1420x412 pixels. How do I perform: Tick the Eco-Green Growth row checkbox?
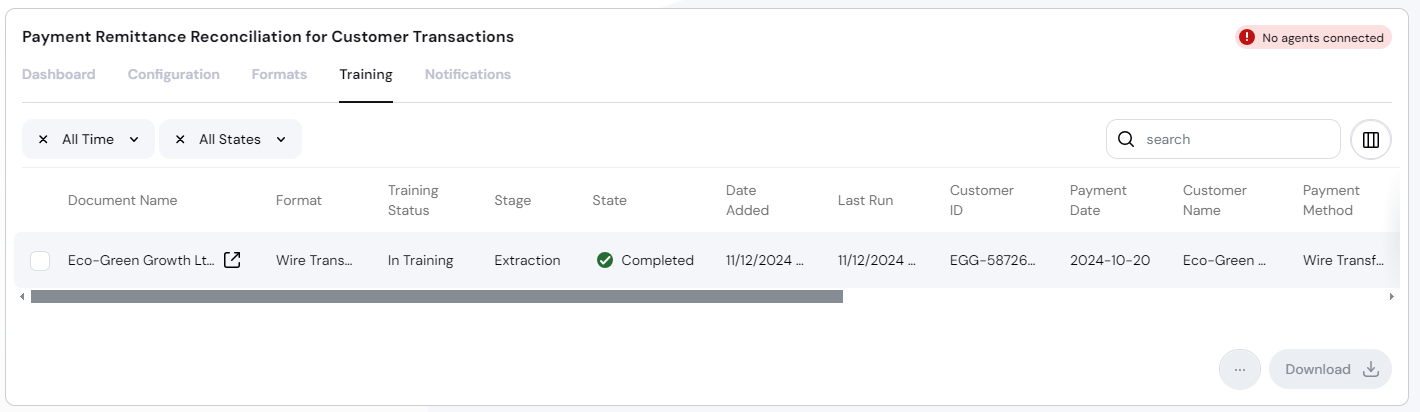point(40,260)
